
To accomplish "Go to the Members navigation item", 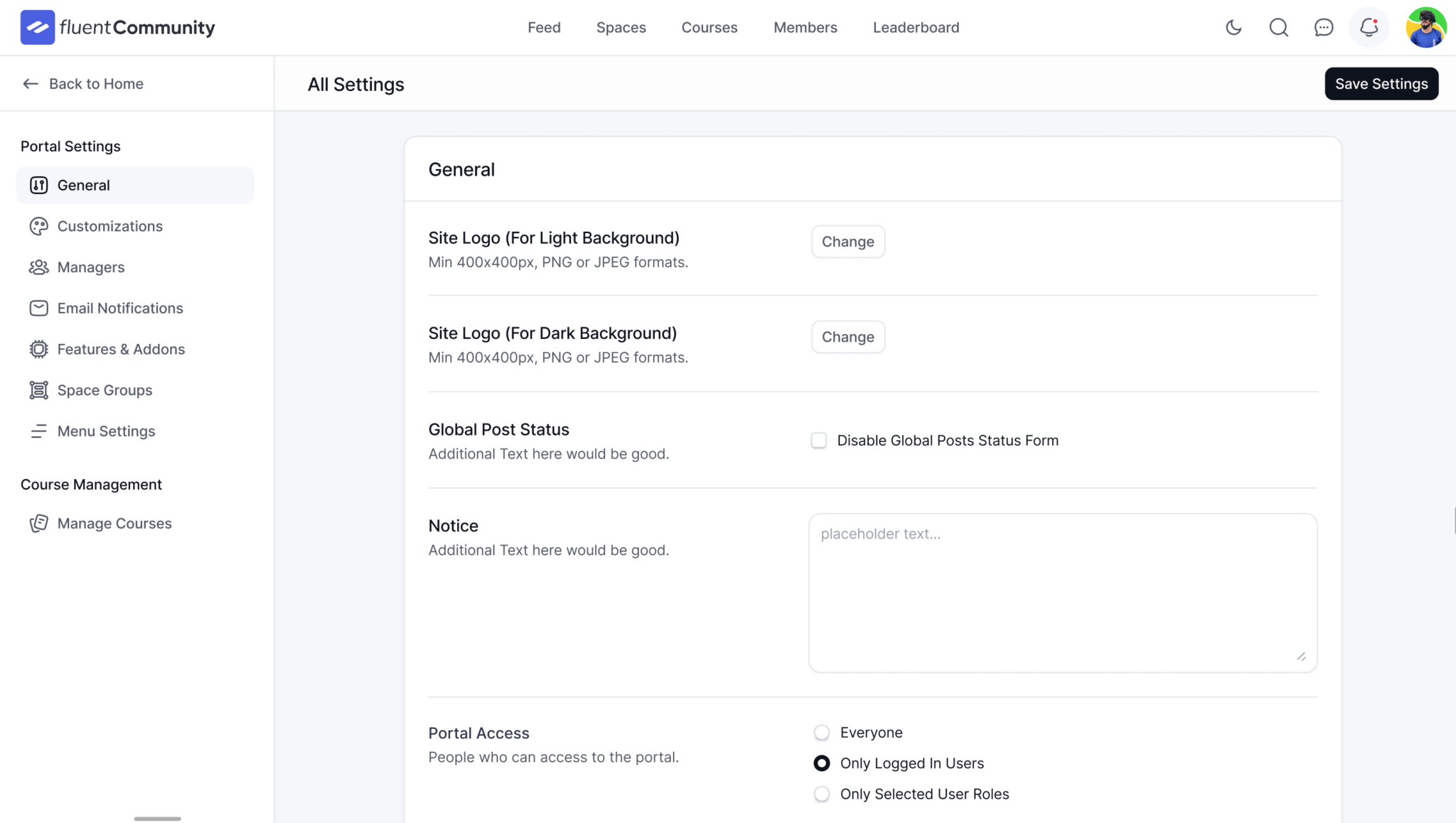I will coord(805,27).
